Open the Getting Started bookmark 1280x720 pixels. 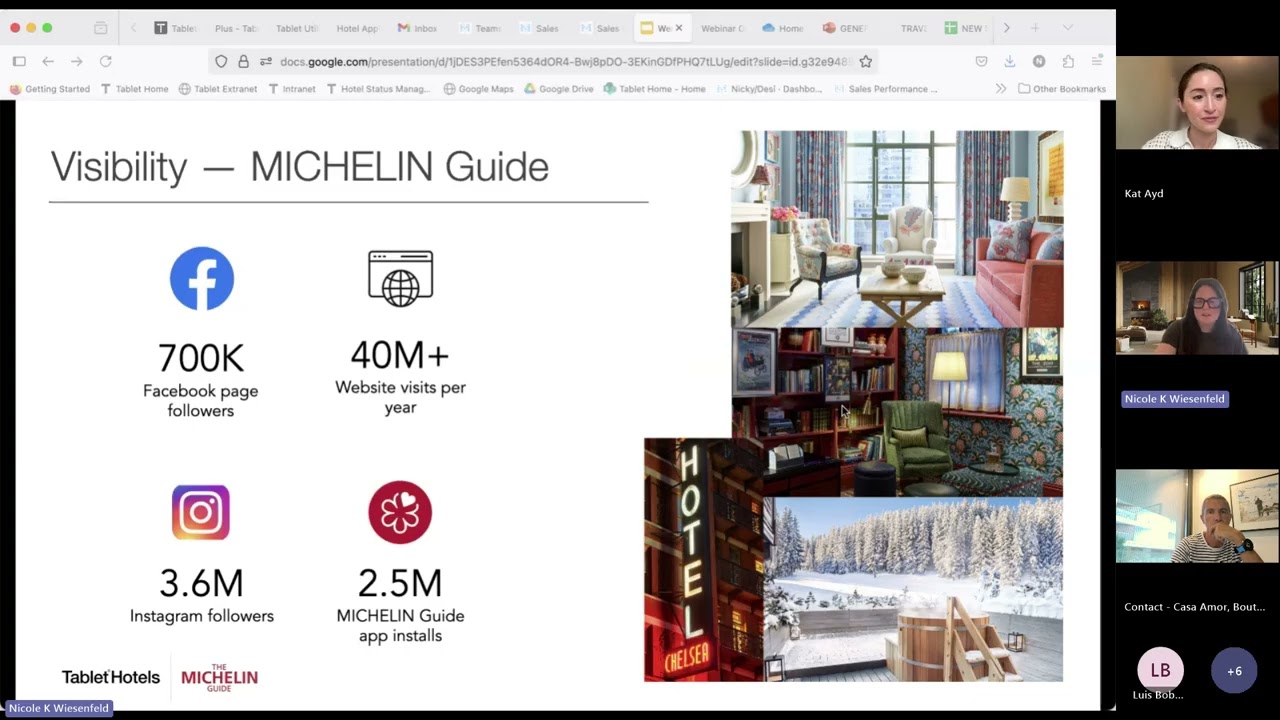(49, 89)
